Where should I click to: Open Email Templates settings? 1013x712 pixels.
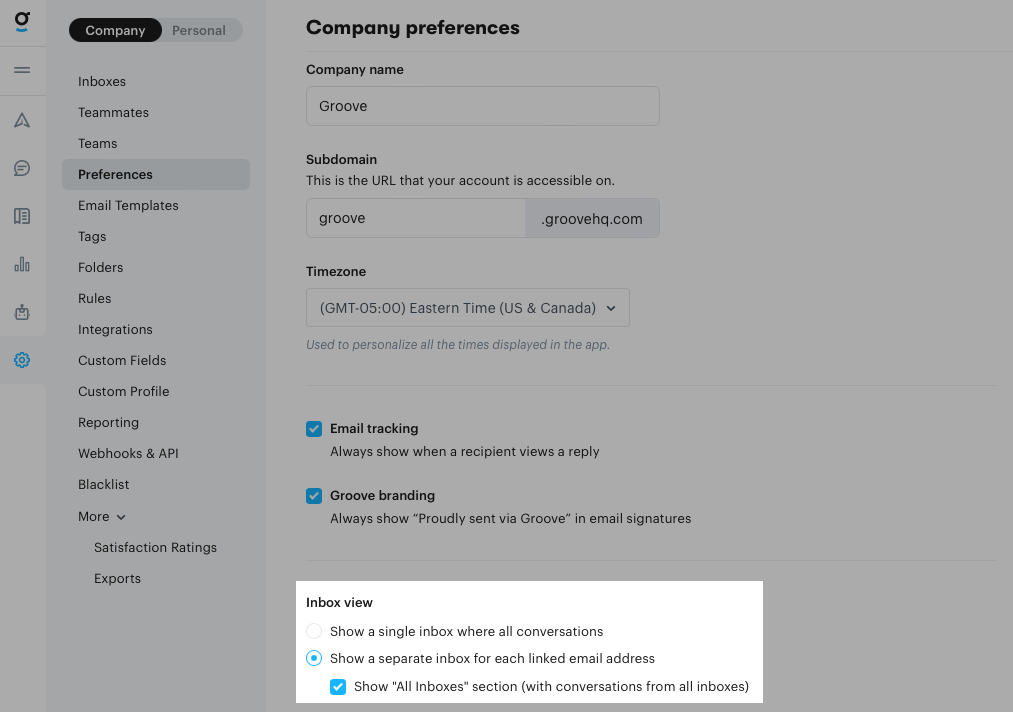(x=128, y=206)
